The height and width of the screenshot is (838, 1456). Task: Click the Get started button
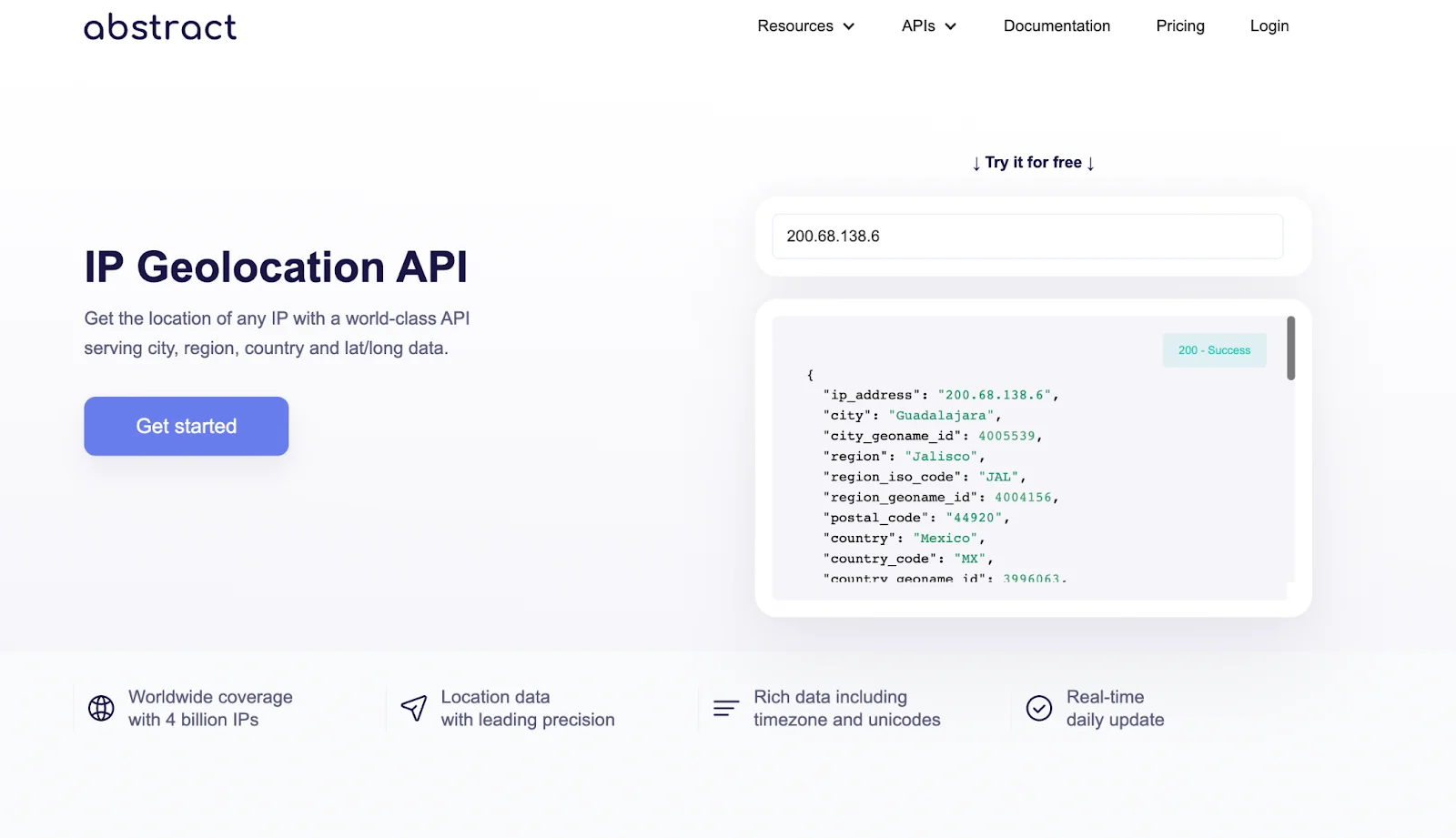(187, 426)
